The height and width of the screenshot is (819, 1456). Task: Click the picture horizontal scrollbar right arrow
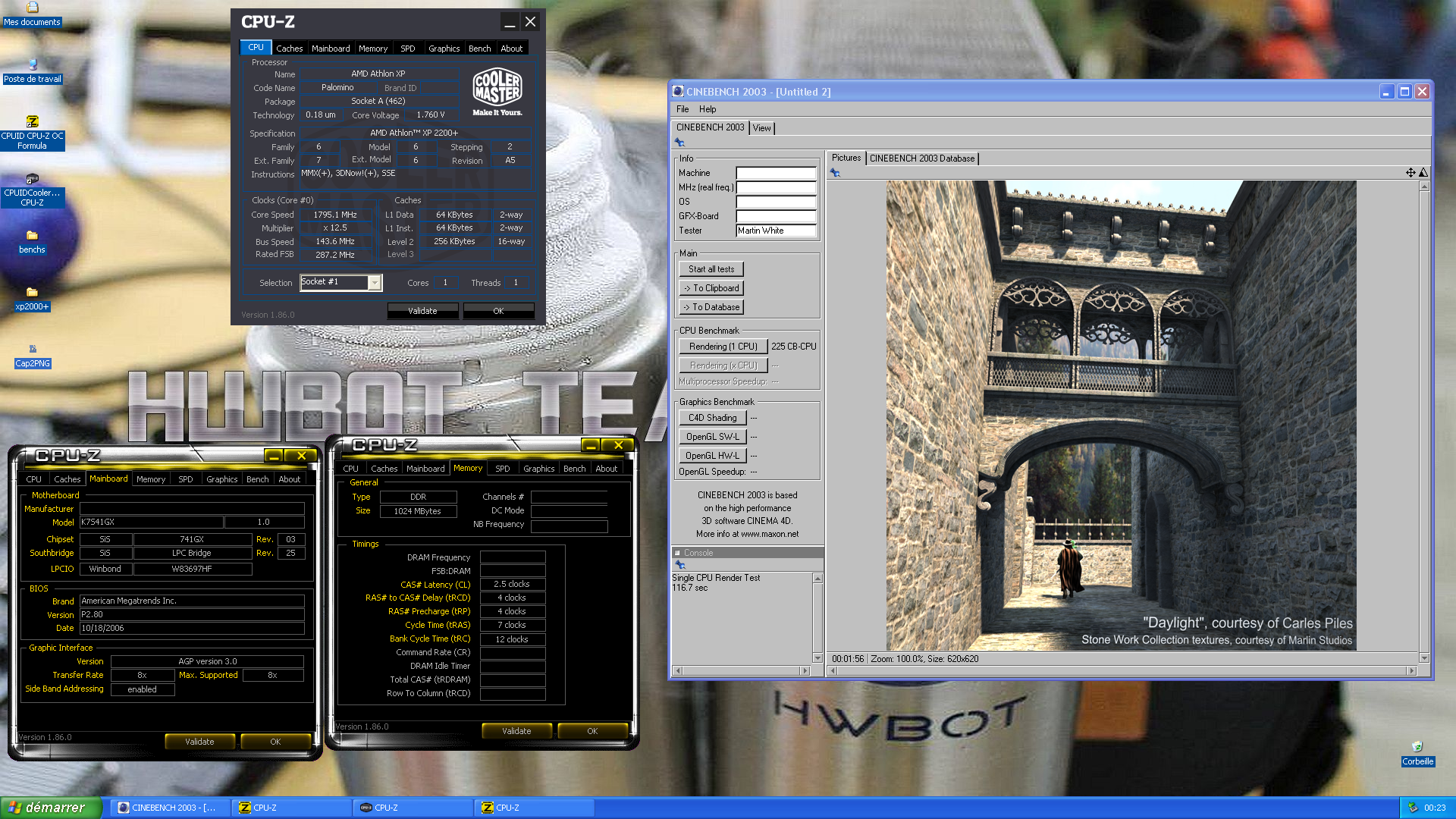[1411, 670]
